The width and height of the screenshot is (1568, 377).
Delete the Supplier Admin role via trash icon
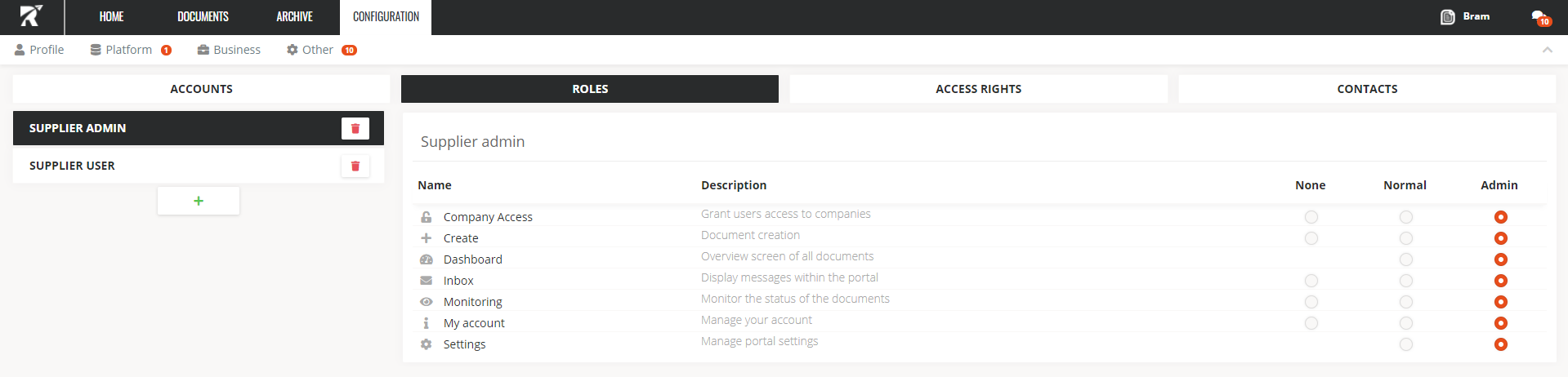(x=355, y=128)
